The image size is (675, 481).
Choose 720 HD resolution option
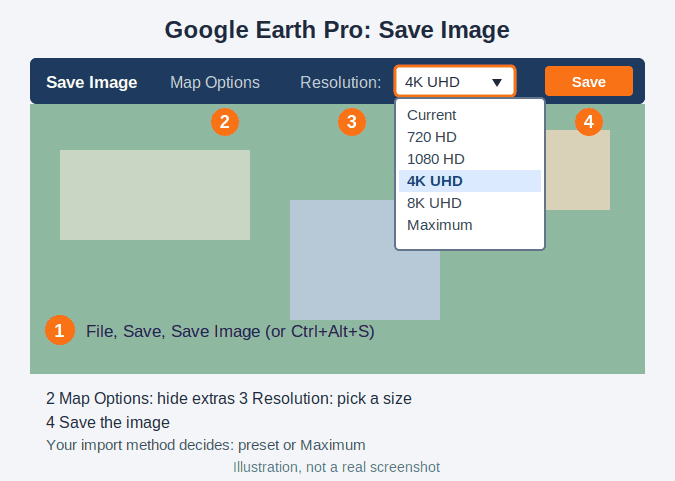pos(470,137)
